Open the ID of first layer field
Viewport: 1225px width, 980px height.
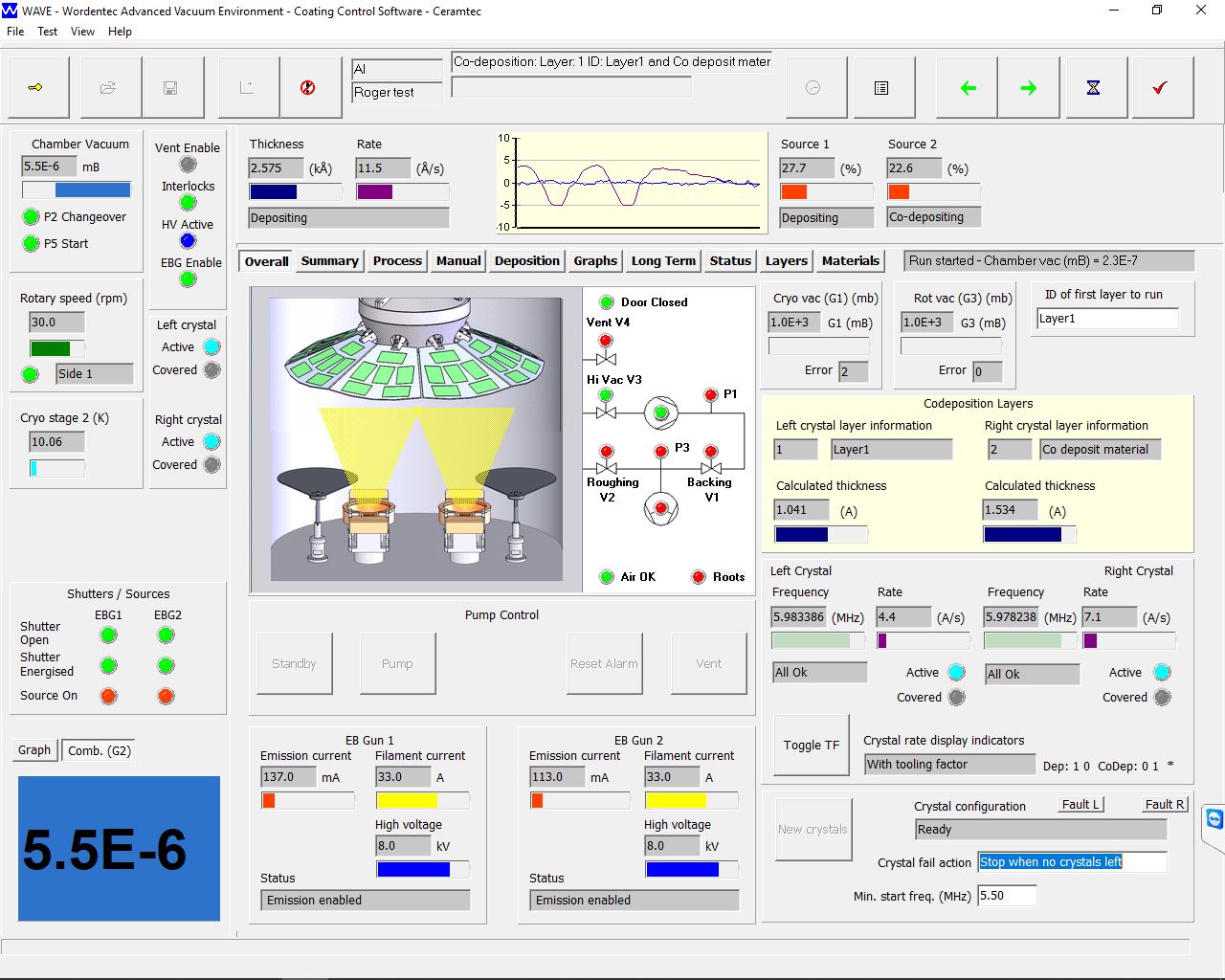pyautogui.click(x=1107, y=320)
